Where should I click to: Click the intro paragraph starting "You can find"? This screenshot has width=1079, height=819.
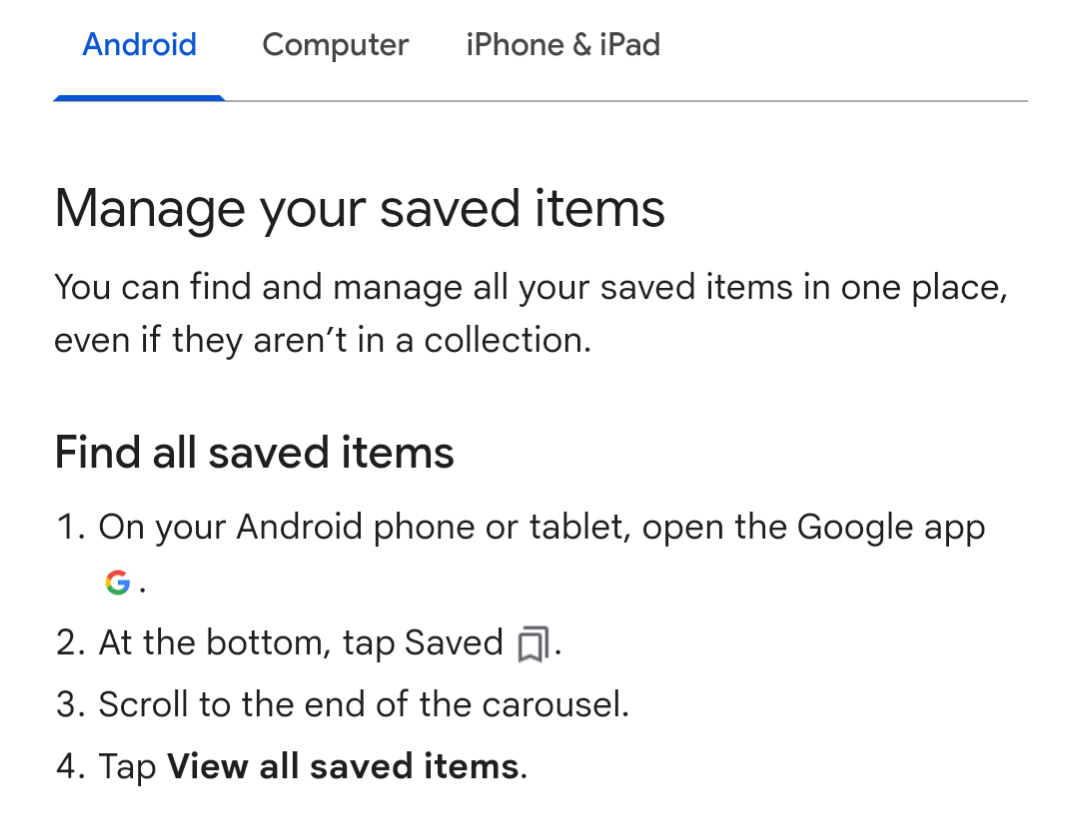(x=530, y=313)
